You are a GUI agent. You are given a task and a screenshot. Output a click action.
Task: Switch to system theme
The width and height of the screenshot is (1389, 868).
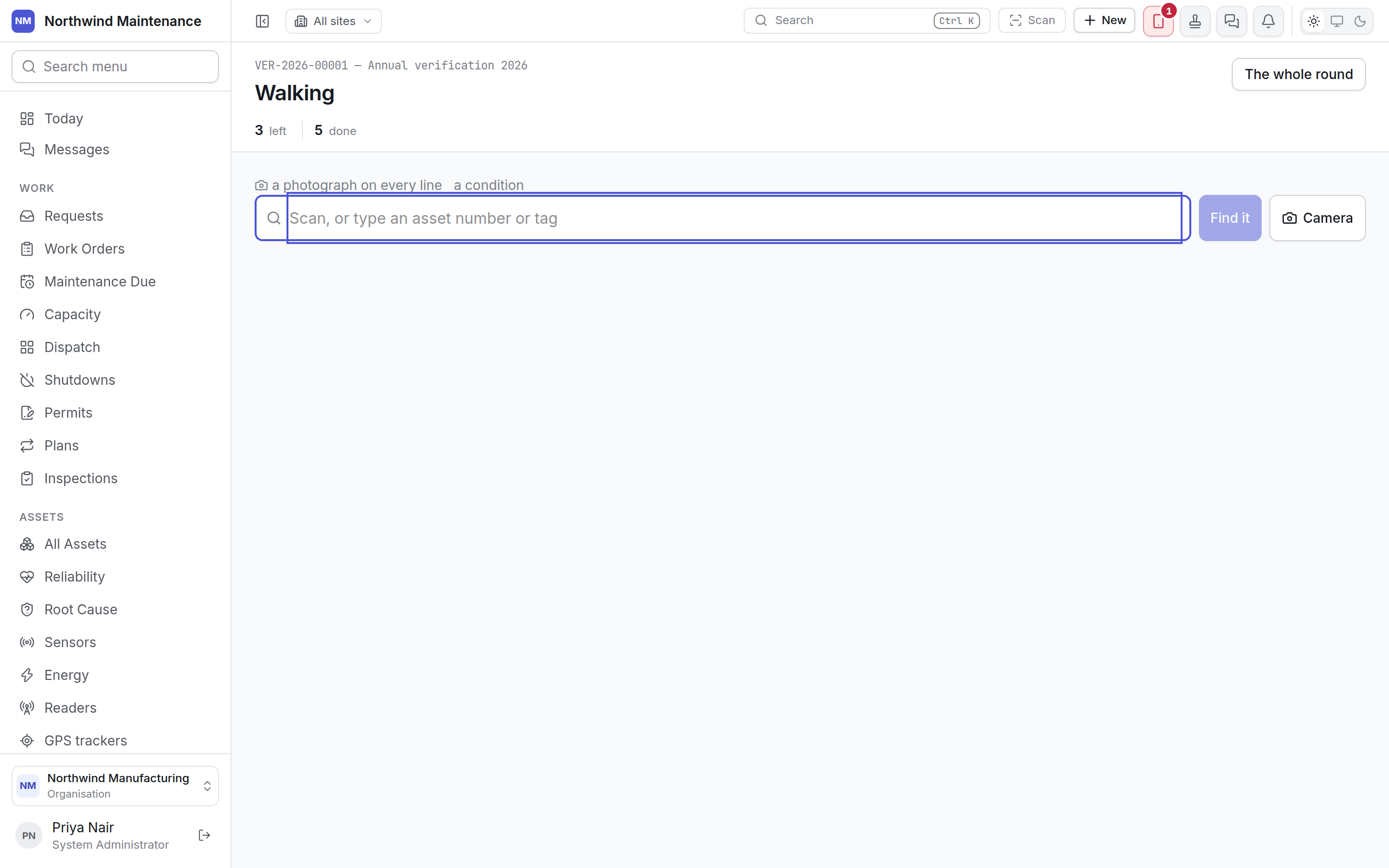click(x=1337, y=21)
